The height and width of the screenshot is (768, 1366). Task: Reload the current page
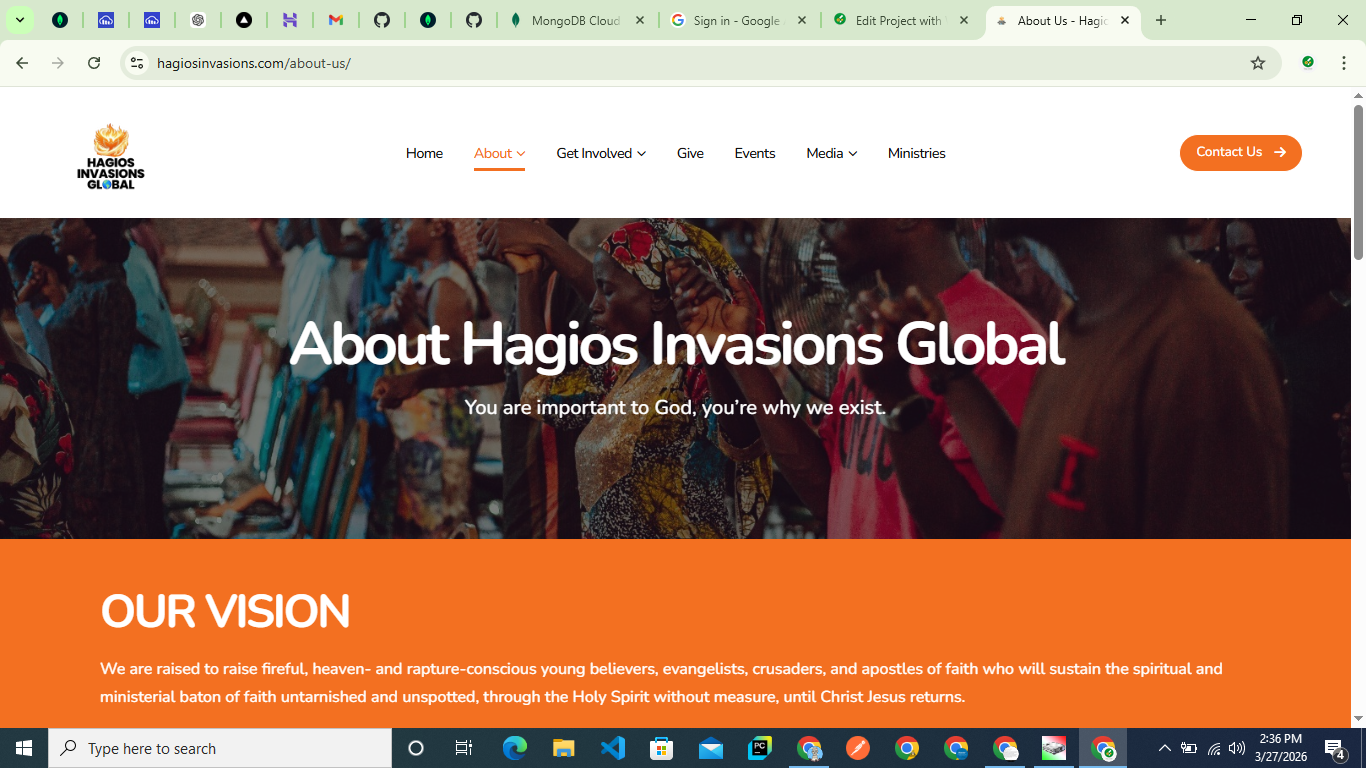pos(94,63)
